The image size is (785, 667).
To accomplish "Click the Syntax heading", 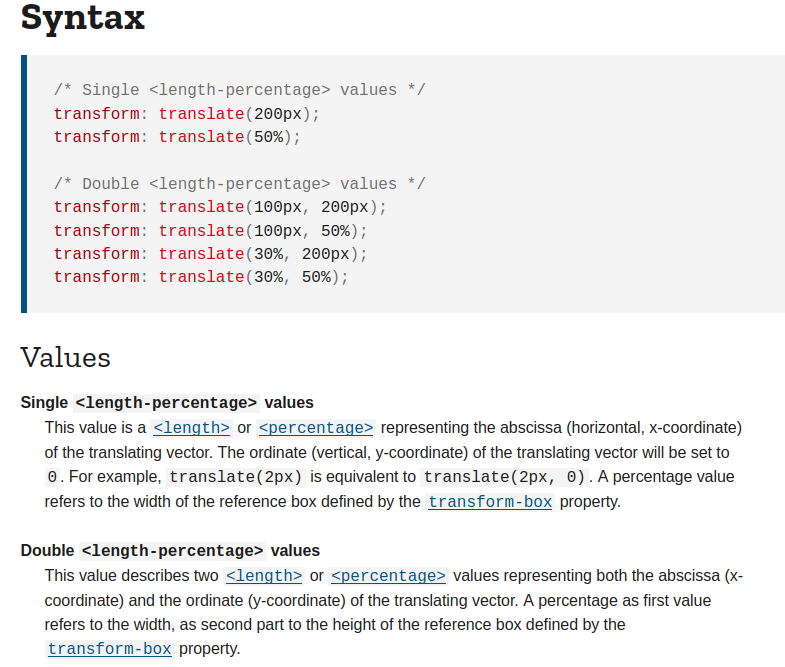I will [83, 17].
